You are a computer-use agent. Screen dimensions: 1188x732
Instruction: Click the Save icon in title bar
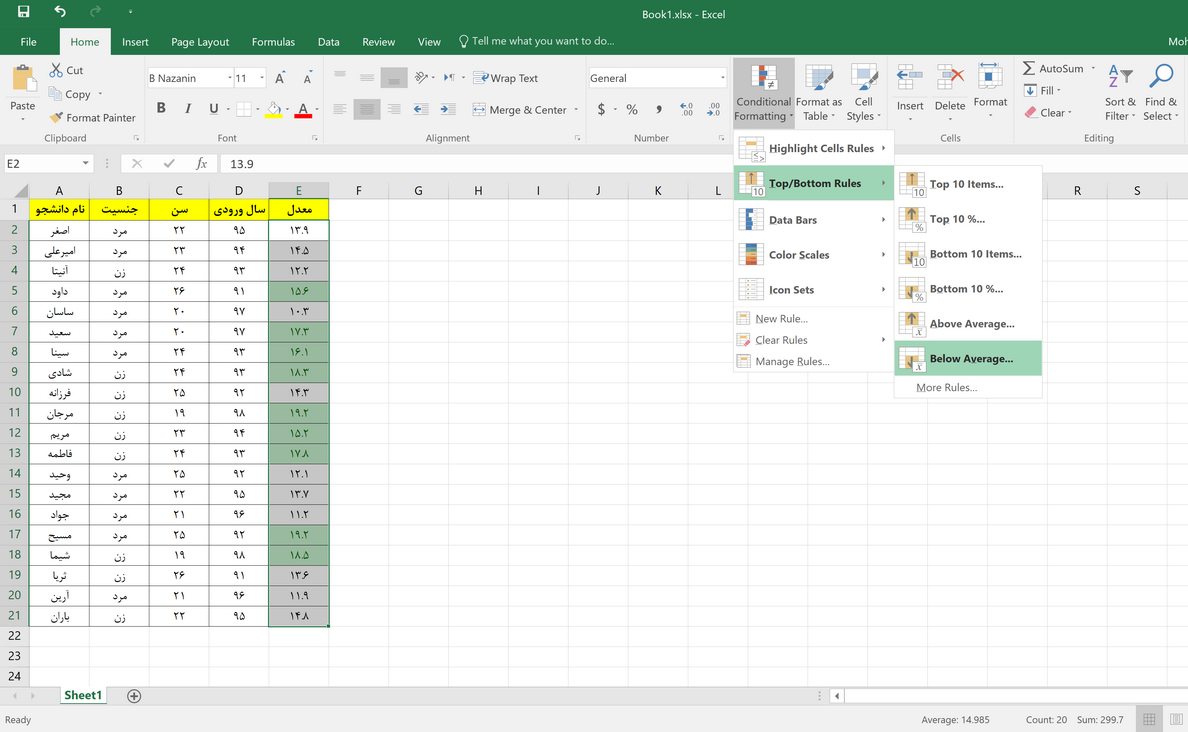(x=23, y=12)
